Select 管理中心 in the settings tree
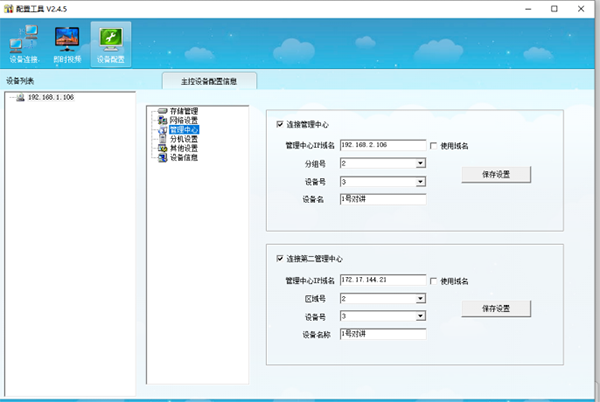The width and height of the screenshot is (600, 402). tap(184, 130)
